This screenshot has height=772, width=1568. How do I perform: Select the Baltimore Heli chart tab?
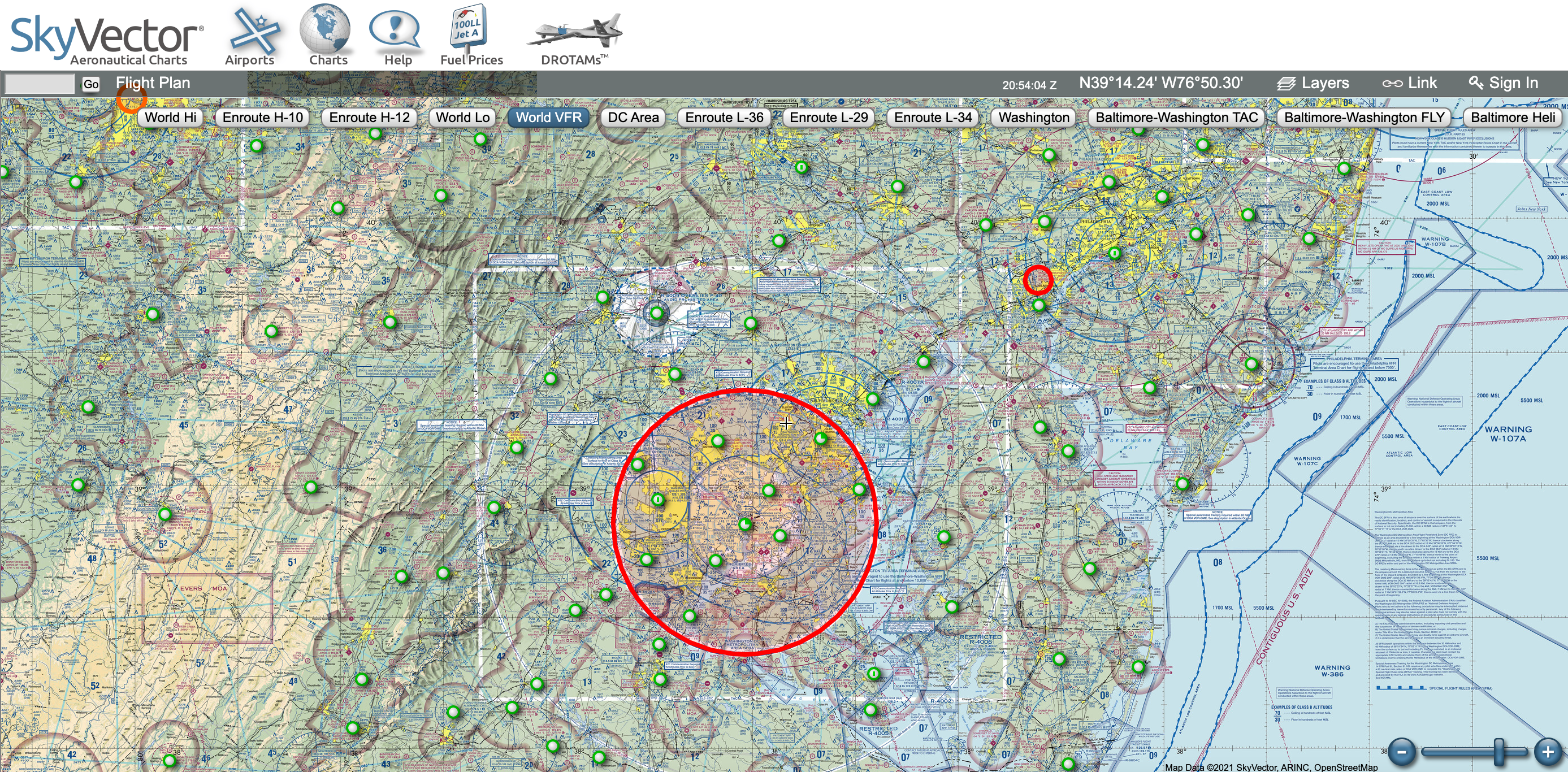1513,118
